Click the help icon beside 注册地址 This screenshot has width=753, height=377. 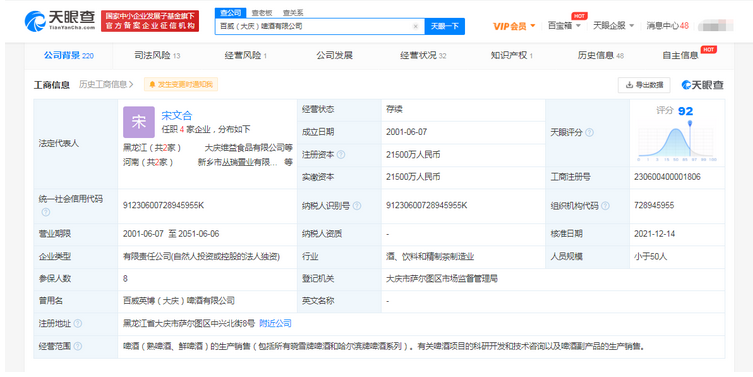77,324
